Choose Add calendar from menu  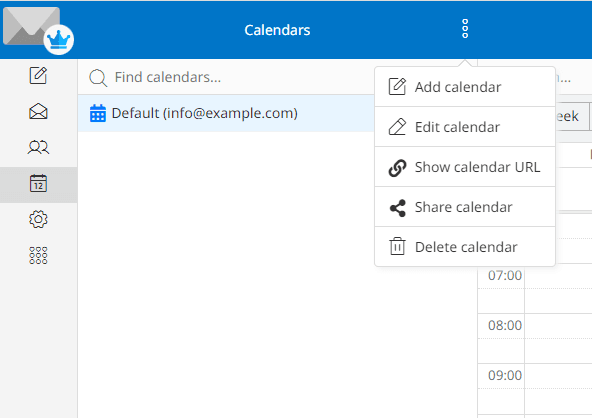coord(465,87)
